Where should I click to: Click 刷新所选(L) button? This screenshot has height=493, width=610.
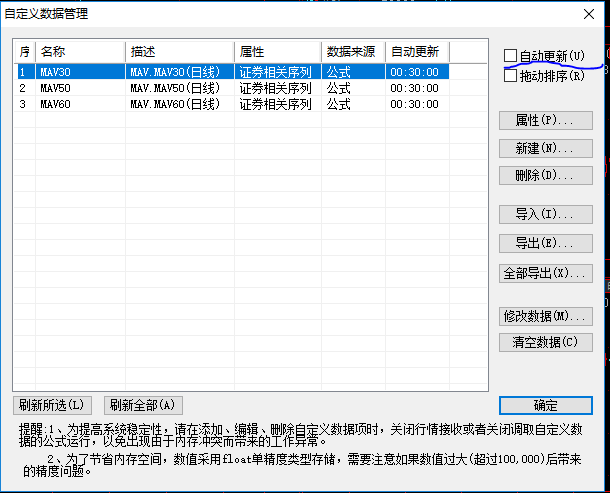(x=52, y=405)
